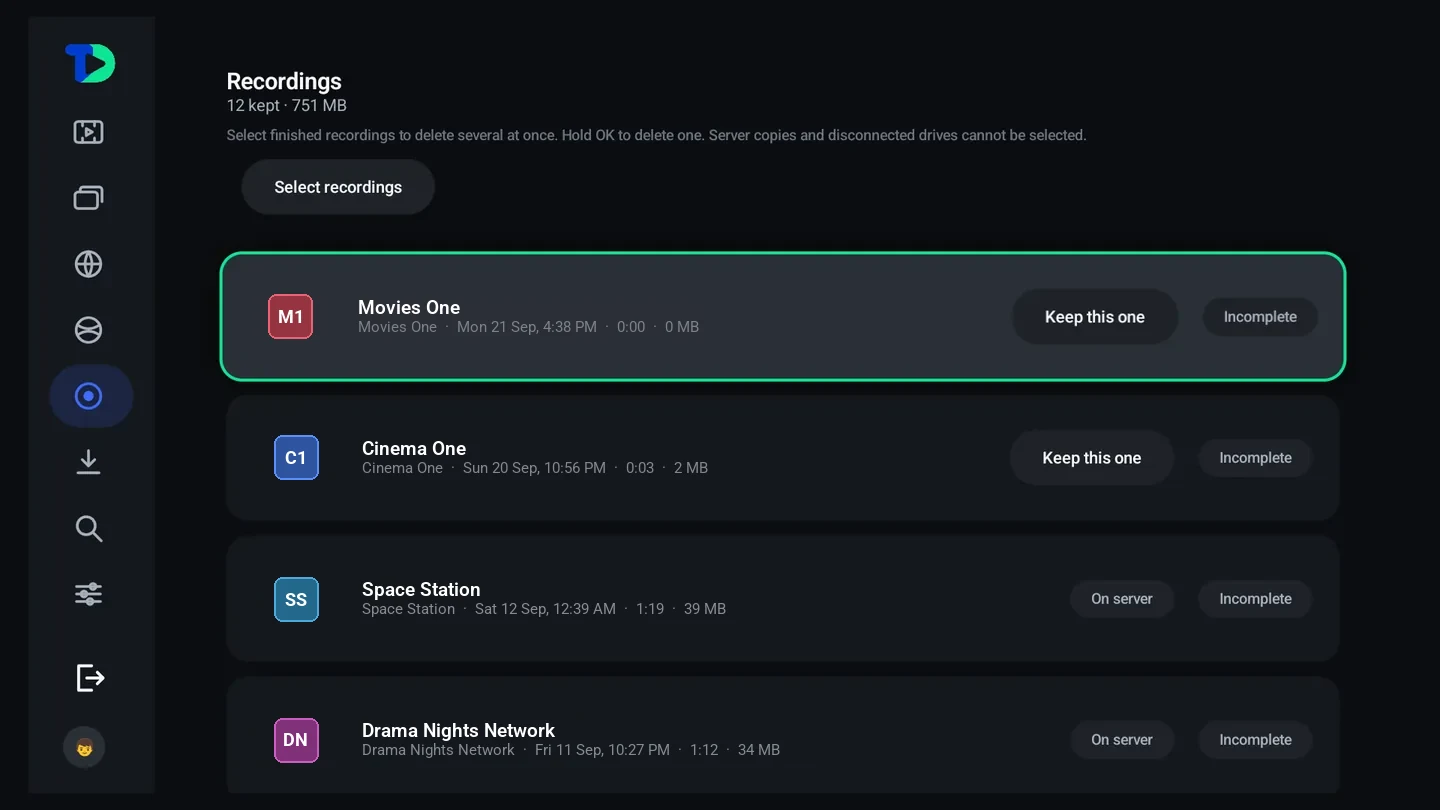Screen dimensions: 1440x810
Task: Keep the Movies One recording
Action: tap(1095, 317)
